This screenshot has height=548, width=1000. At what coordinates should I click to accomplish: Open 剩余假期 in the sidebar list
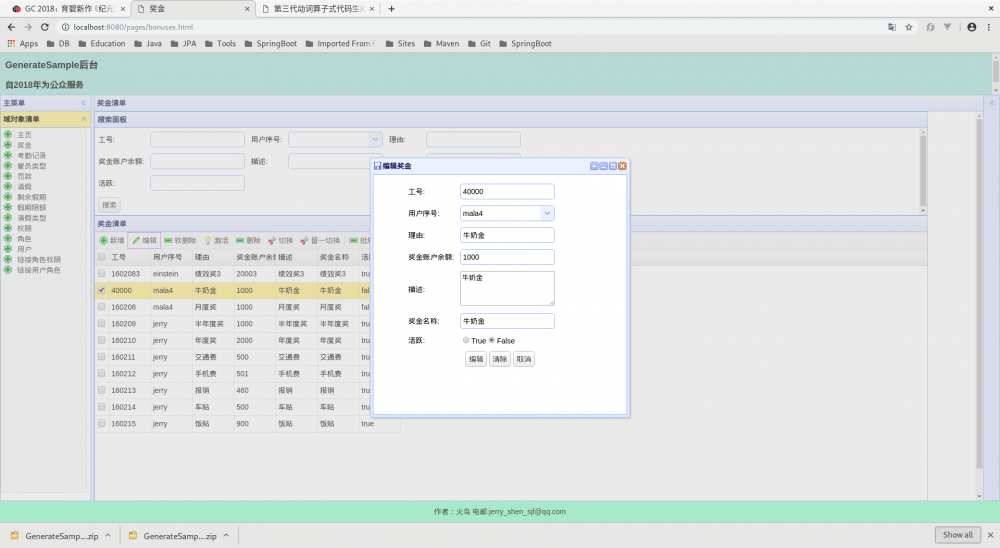(x=31, y=197)
